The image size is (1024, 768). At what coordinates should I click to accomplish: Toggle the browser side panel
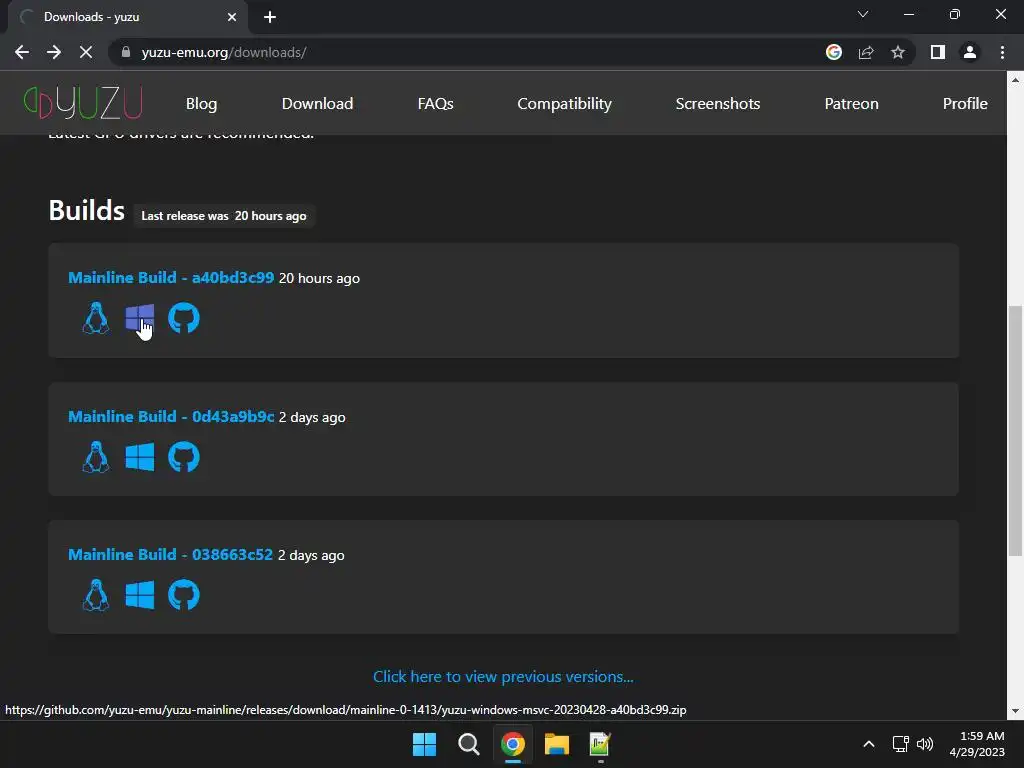[938, 52]
